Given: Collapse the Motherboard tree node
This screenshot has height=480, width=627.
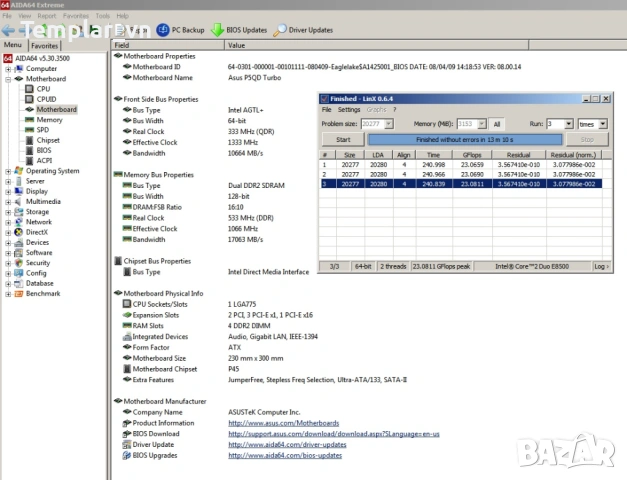Looking at the screenshot, I should click(x=8, y=78).
